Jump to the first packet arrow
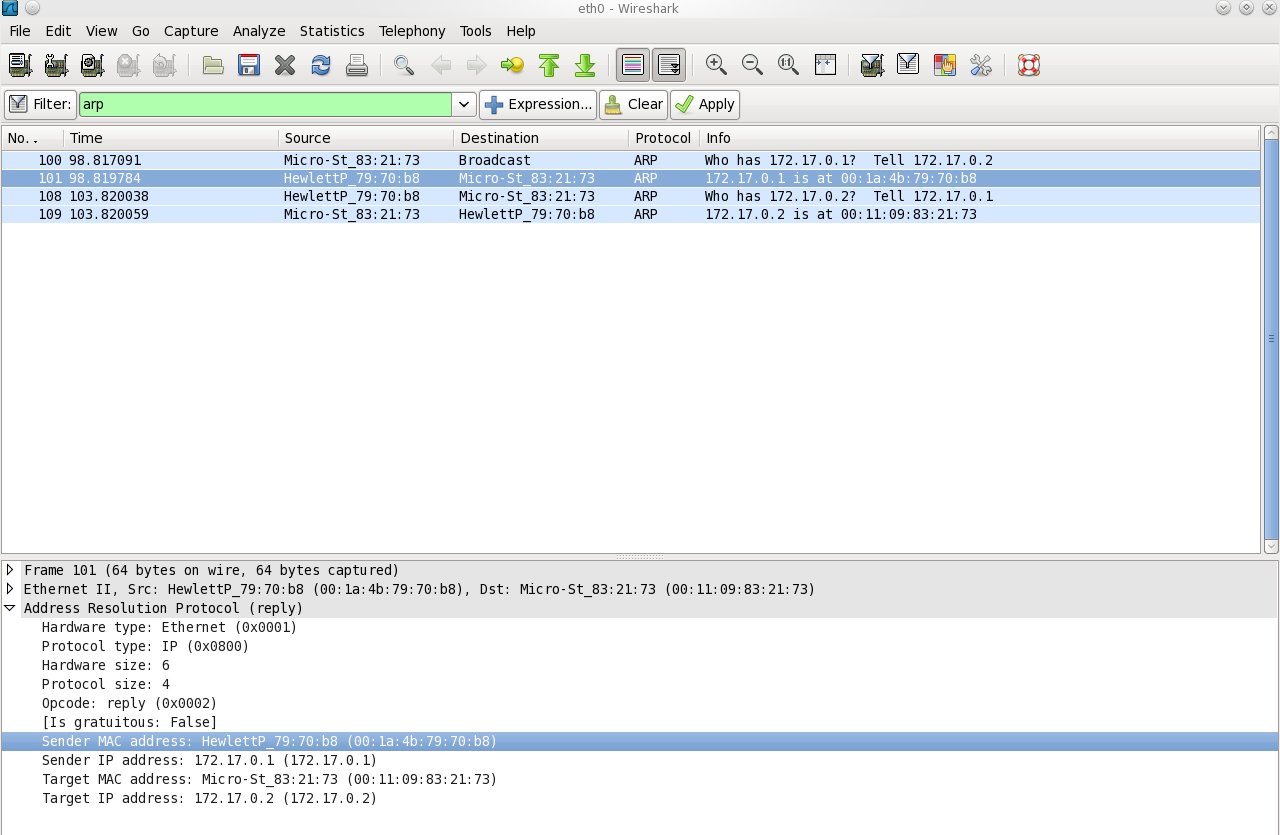 pos(548,66)
